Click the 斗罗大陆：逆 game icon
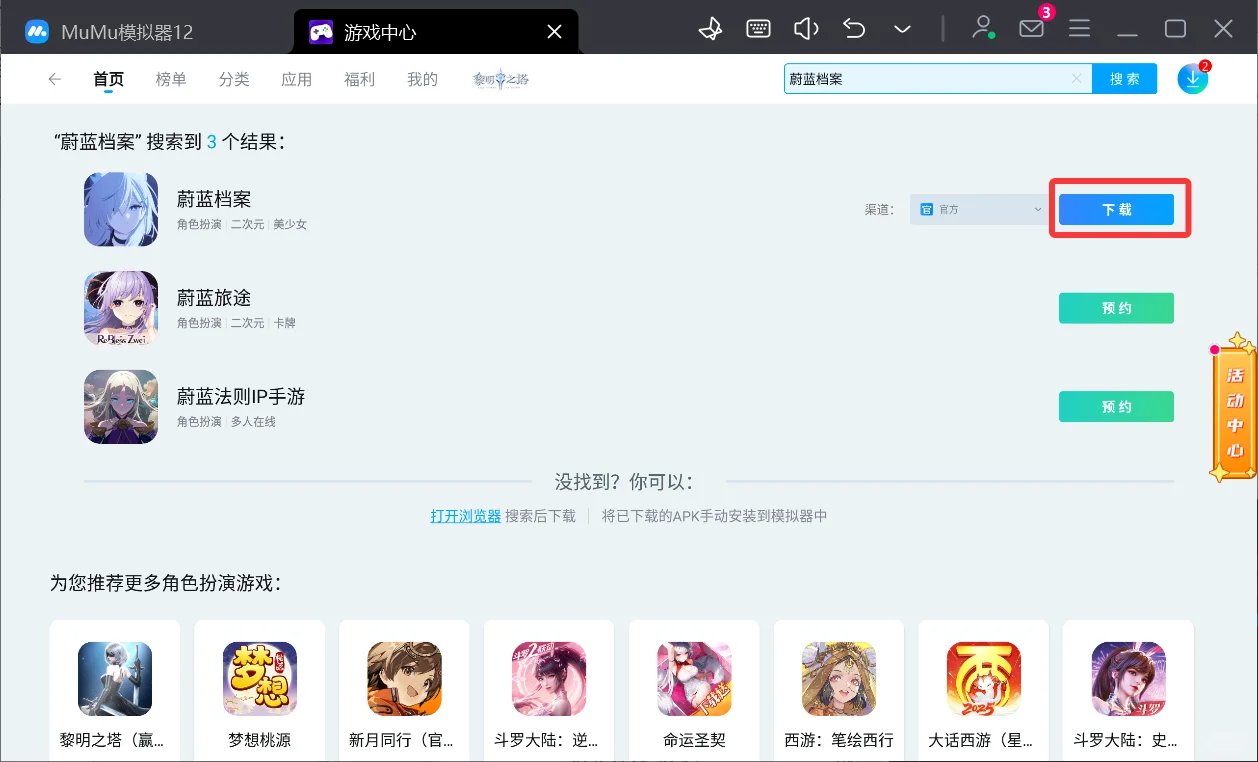Screen dimensions: 1258x762 (x=549, y=679)
